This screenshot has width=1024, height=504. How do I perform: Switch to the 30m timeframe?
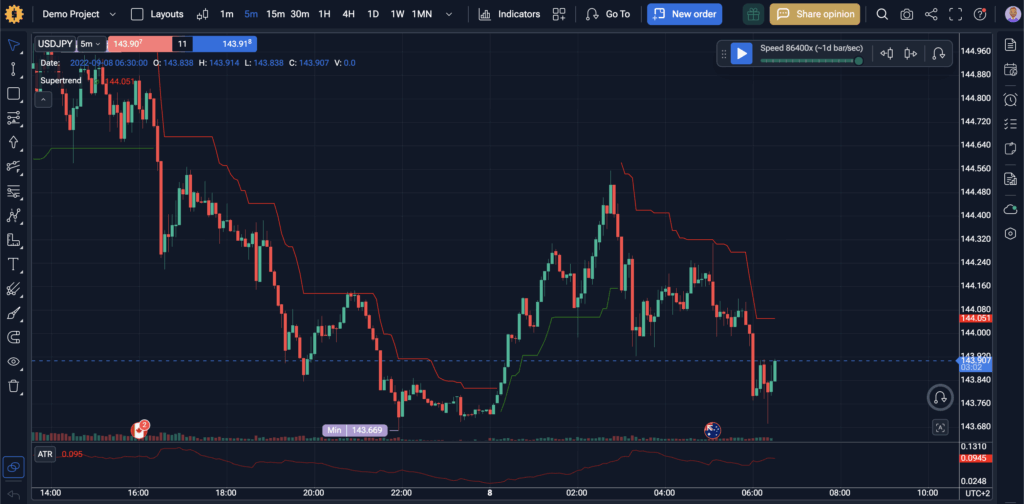click(300, 14)
